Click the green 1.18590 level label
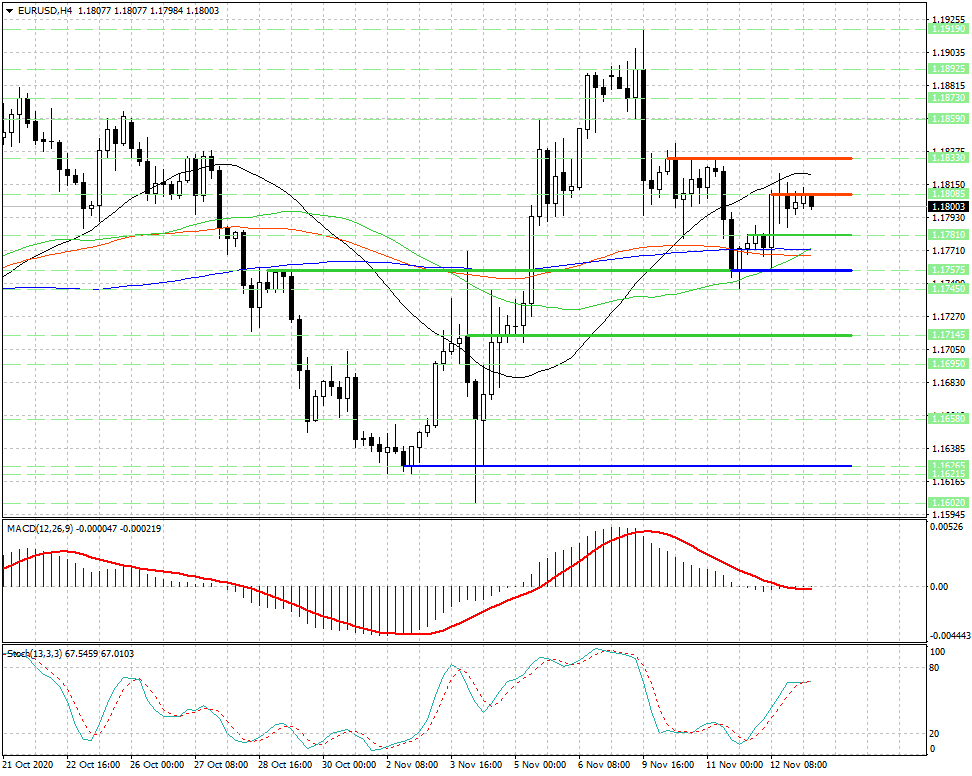The image size is (972, 776). pyautogui.click(x=948, y=118)
